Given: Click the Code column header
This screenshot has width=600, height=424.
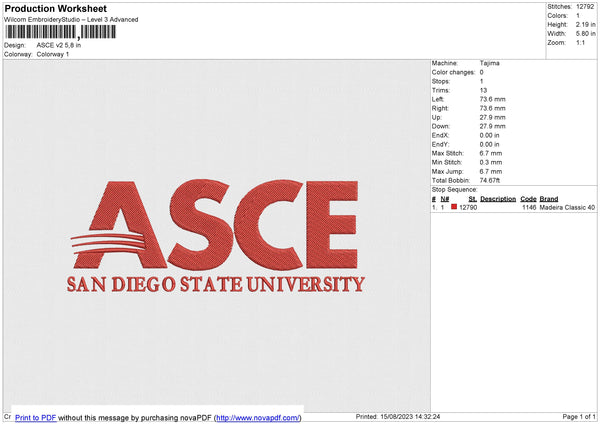Looking at the screenshot, I should (x=528, y=199).
